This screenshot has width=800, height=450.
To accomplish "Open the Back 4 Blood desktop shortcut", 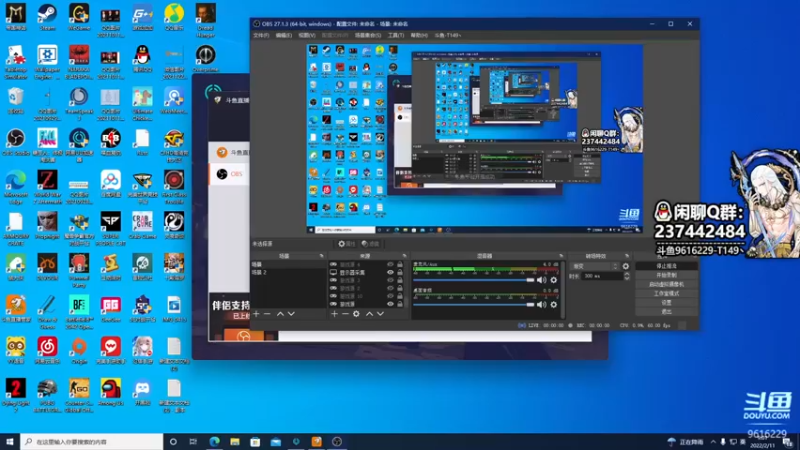I will (110, 143).
